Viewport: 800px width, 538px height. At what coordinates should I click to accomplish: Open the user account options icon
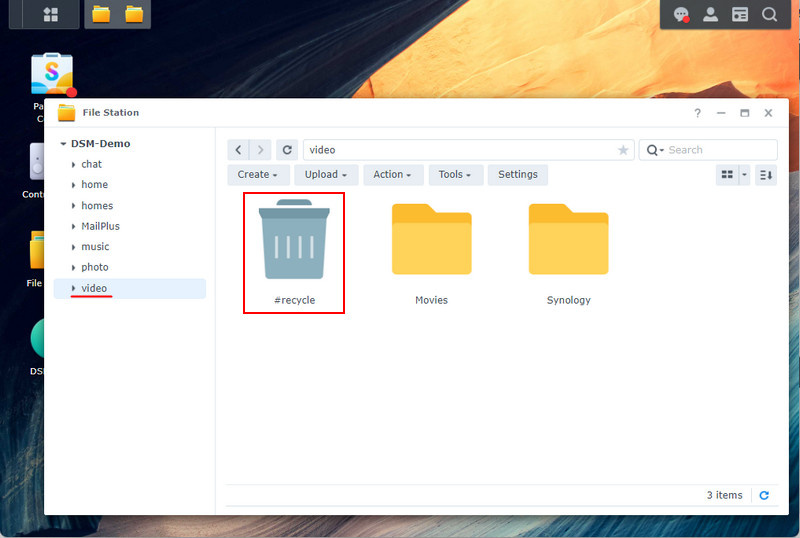[710, 14]
